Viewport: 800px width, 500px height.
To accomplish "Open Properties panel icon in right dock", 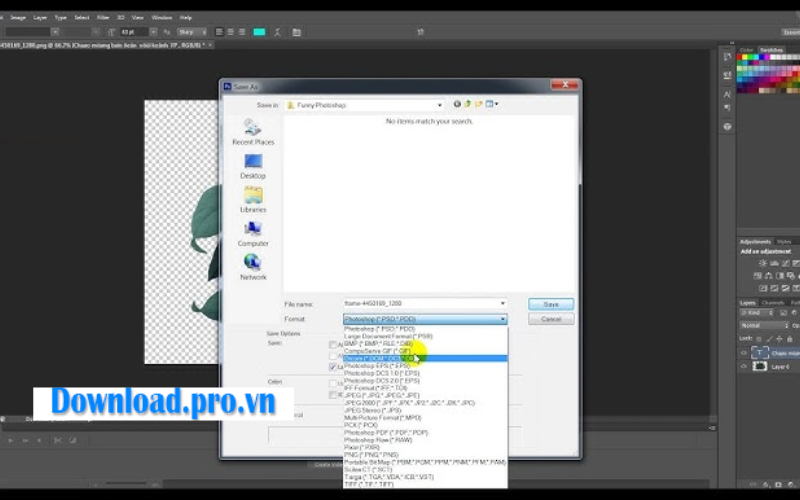I will click(x=728, y=75).
